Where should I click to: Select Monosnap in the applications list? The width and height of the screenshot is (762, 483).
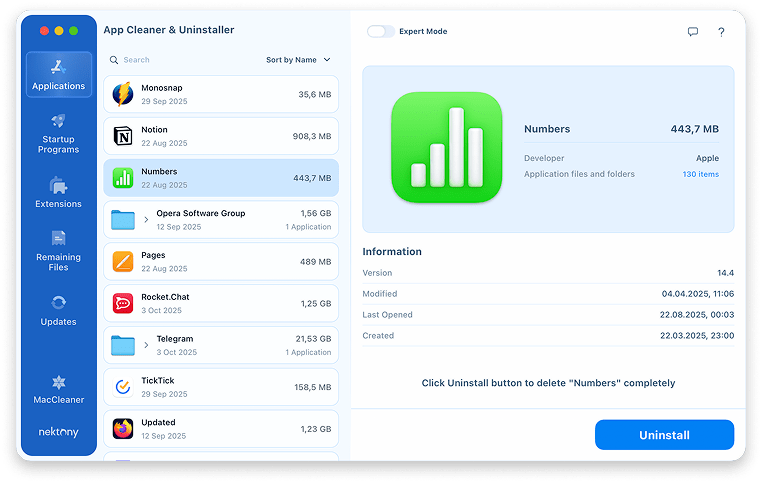221,94
